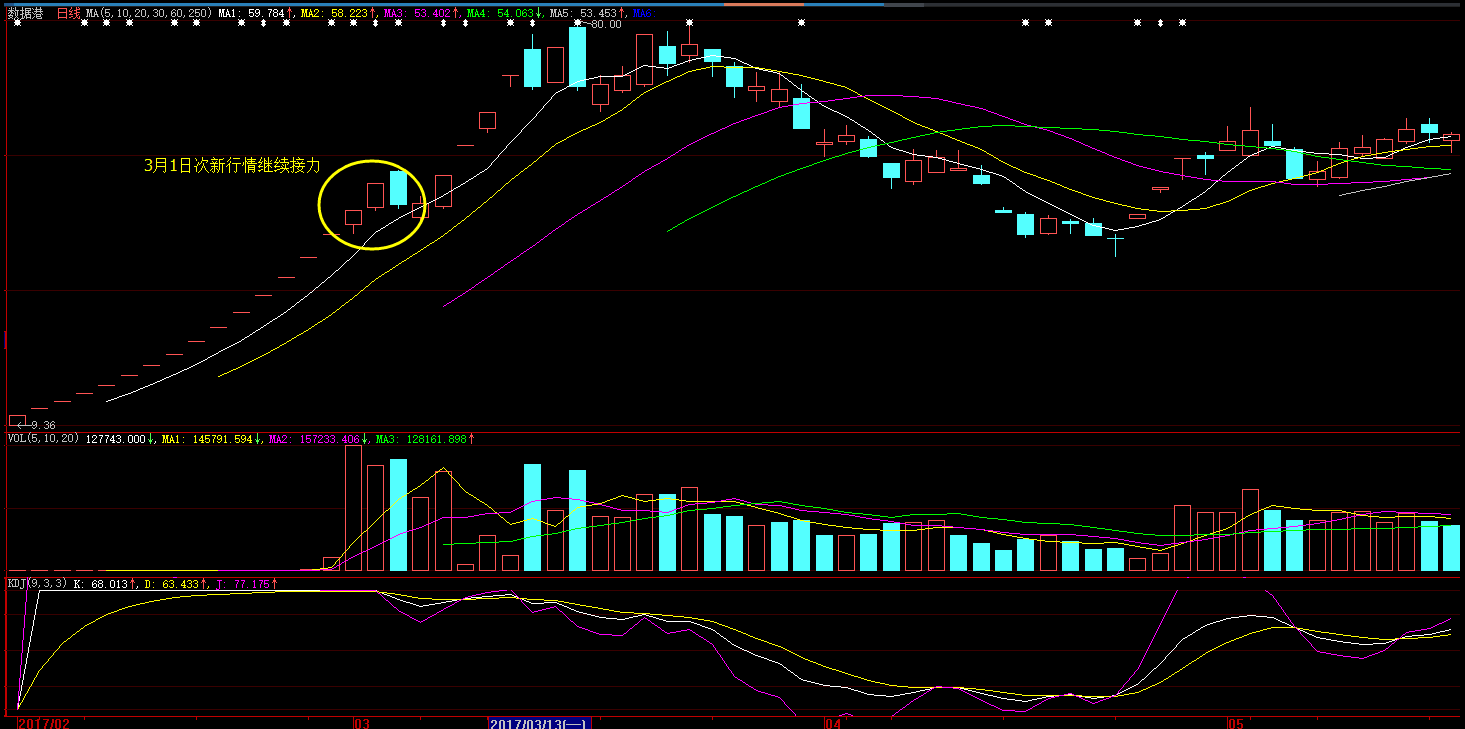Click the 2017/02 date axis label
Image resolution: width=1465 pixels, height=729 pixels.
44,723
